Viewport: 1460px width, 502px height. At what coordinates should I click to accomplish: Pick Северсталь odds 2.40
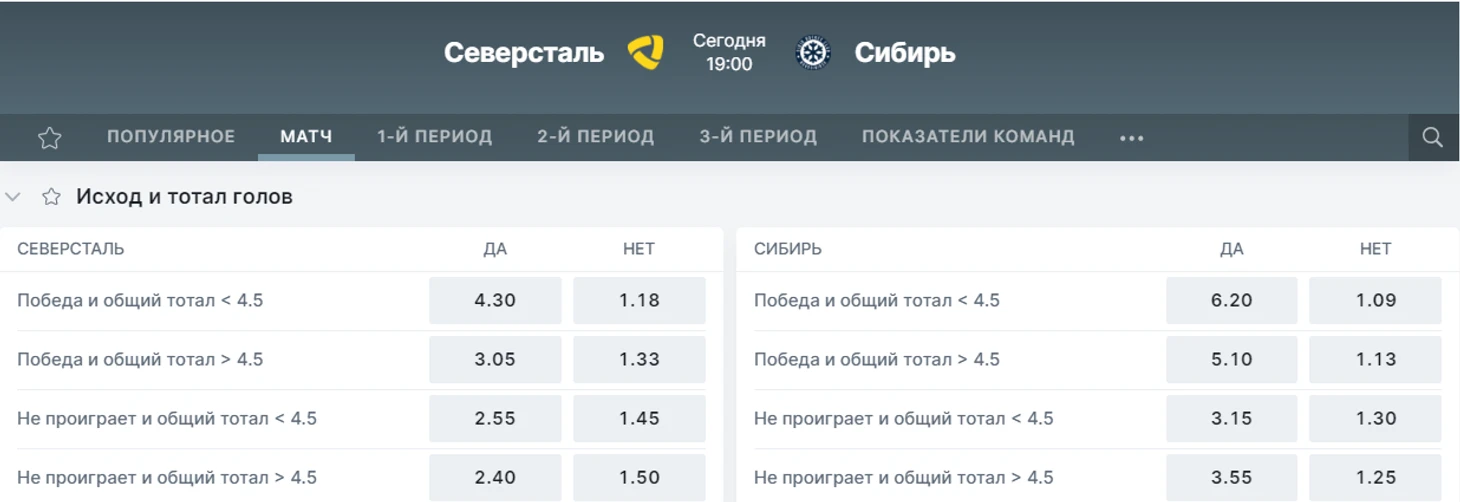click(495, 477)
